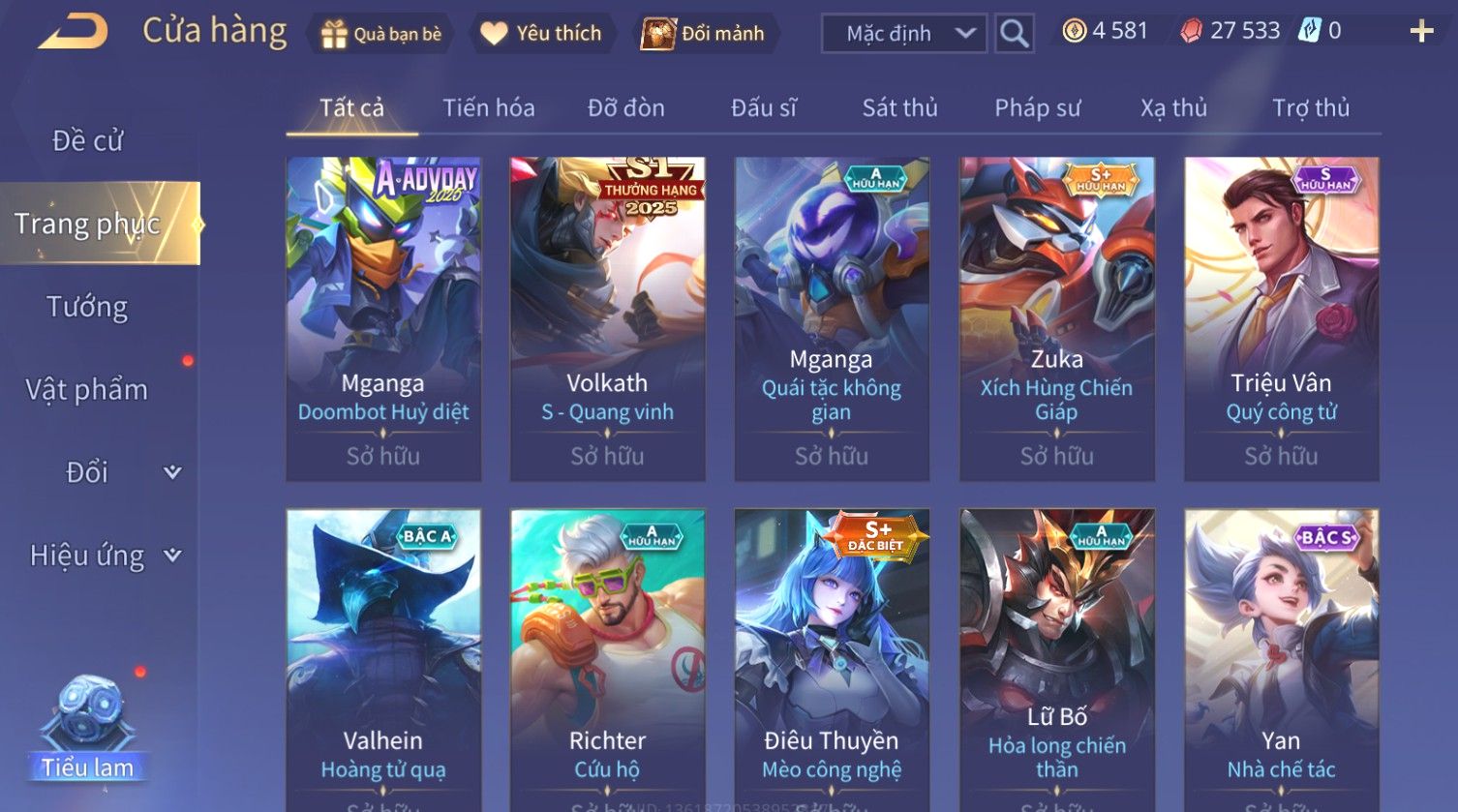Click the blue voucher balance icon

tap(1309, 32)
